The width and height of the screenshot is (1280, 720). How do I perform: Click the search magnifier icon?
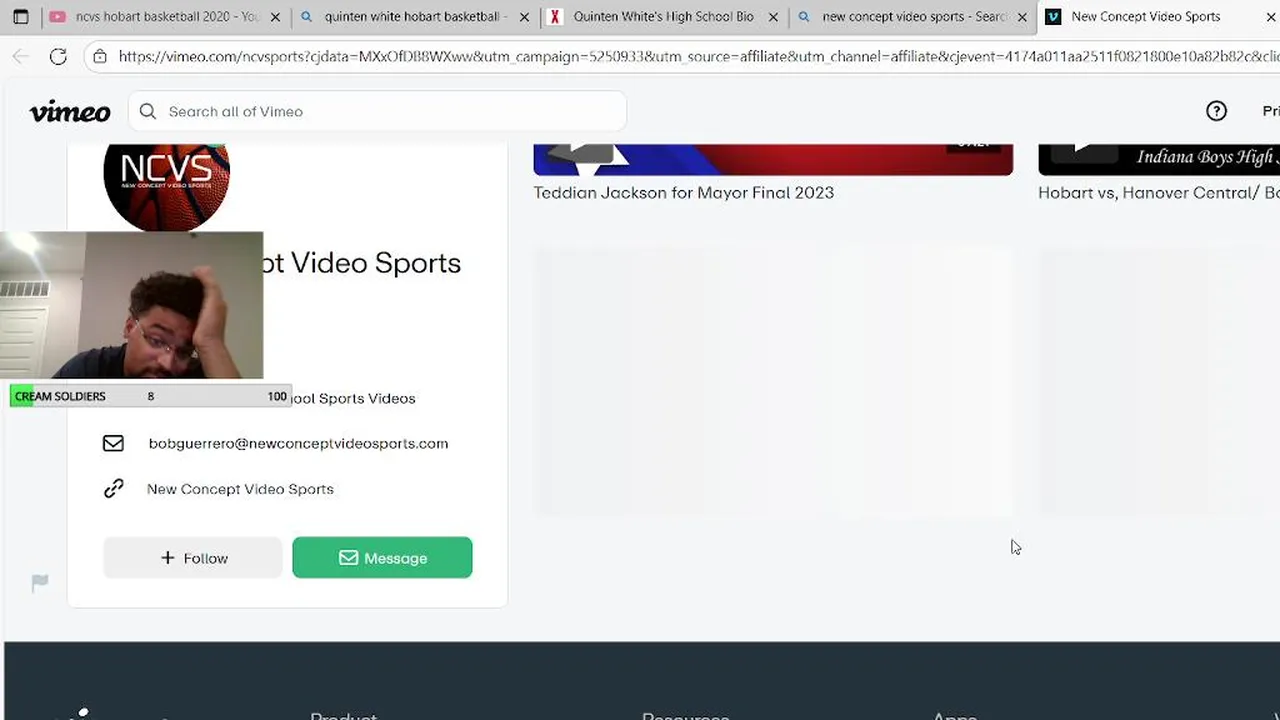pos(148,112)
